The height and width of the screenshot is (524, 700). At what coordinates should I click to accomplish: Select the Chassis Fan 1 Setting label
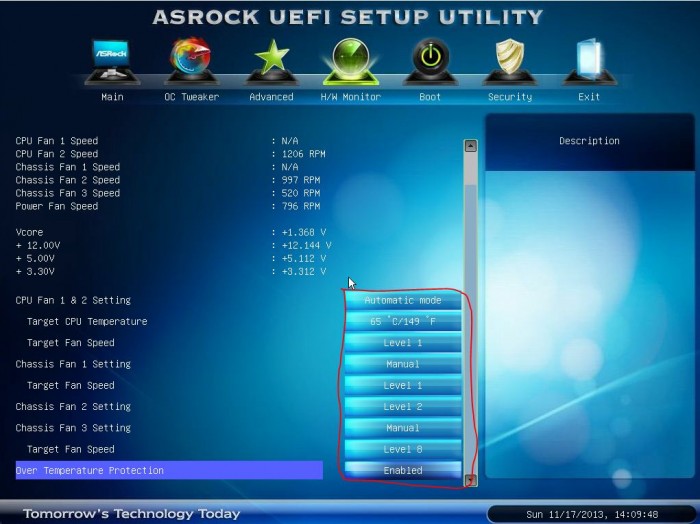tap(73, 364)
